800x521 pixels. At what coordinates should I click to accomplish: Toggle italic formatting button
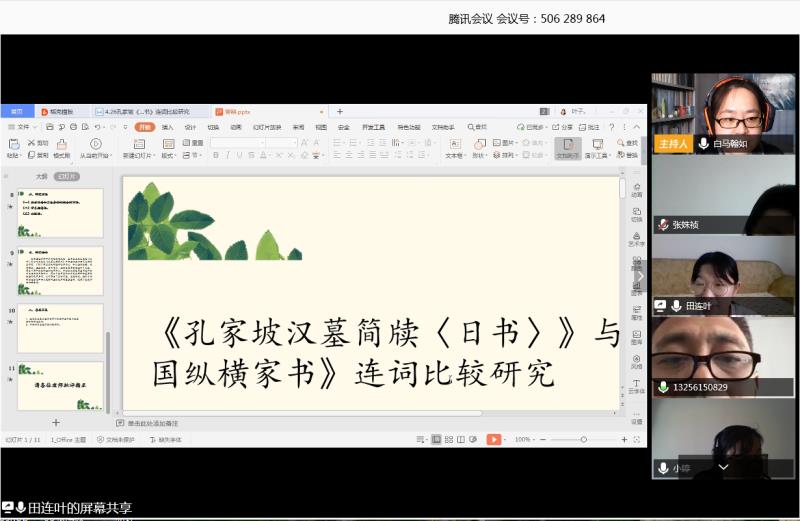[227, 155]
